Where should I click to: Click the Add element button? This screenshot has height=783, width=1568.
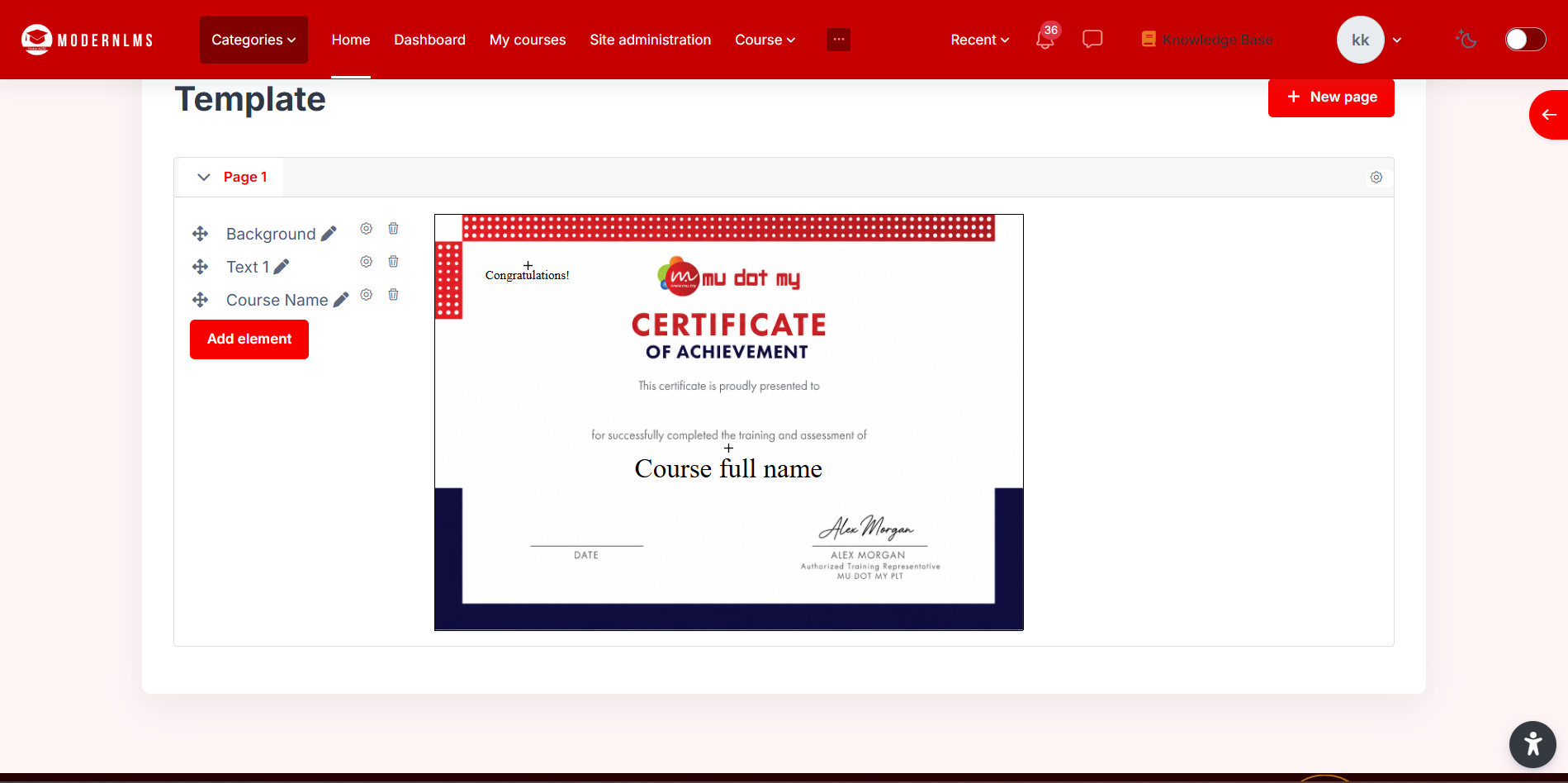249,339
